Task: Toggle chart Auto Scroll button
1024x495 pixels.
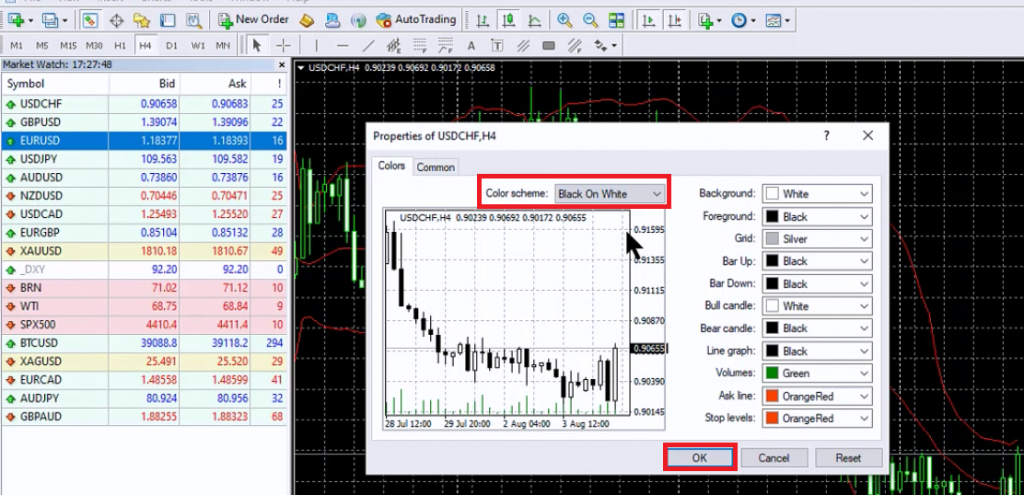Action: 648,20
